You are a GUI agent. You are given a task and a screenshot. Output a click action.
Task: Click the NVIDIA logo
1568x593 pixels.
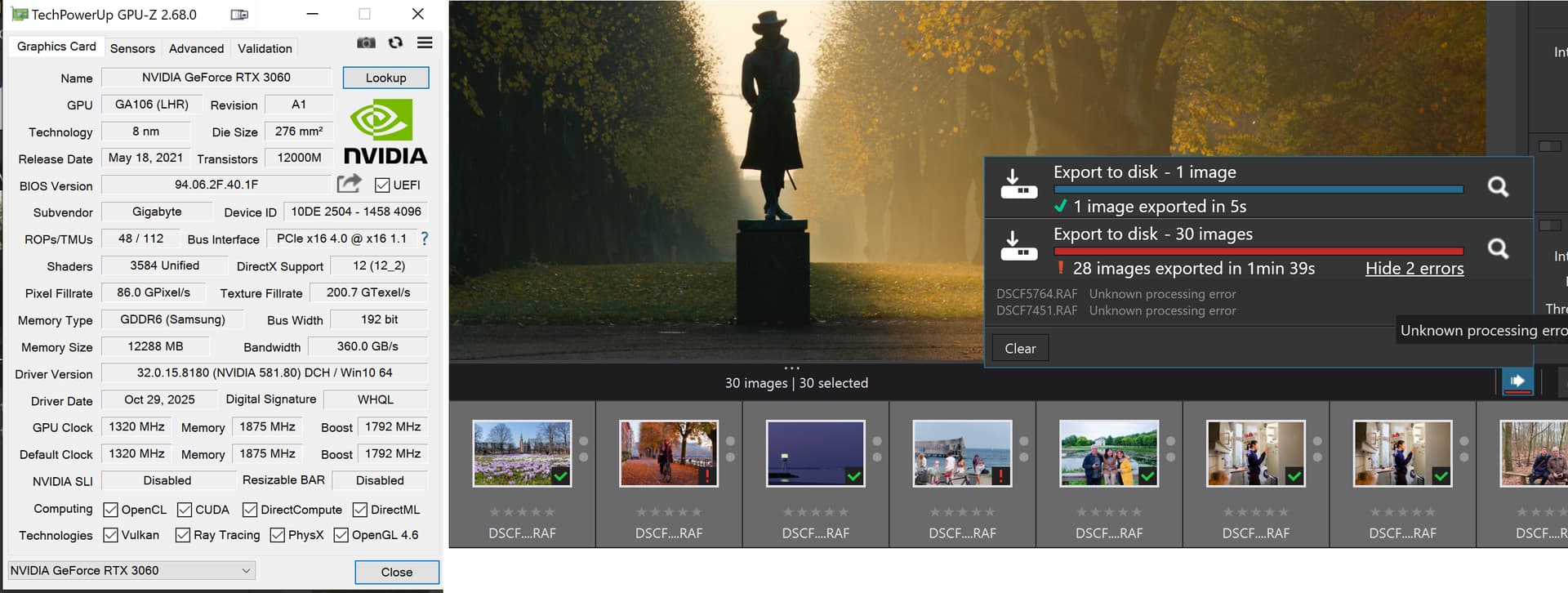(385, 132)
